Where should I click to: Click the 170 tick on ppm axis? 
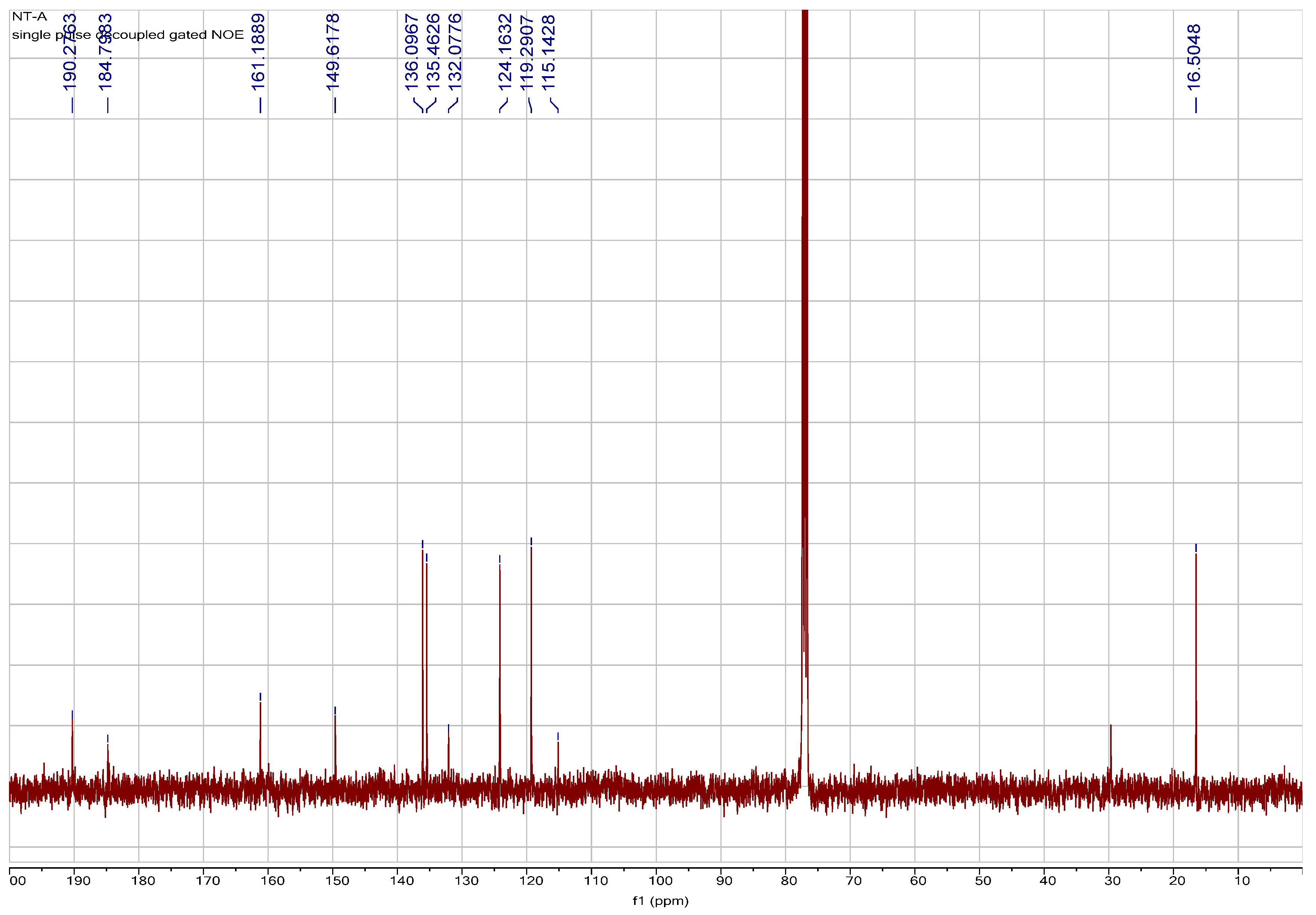point(207,881)
